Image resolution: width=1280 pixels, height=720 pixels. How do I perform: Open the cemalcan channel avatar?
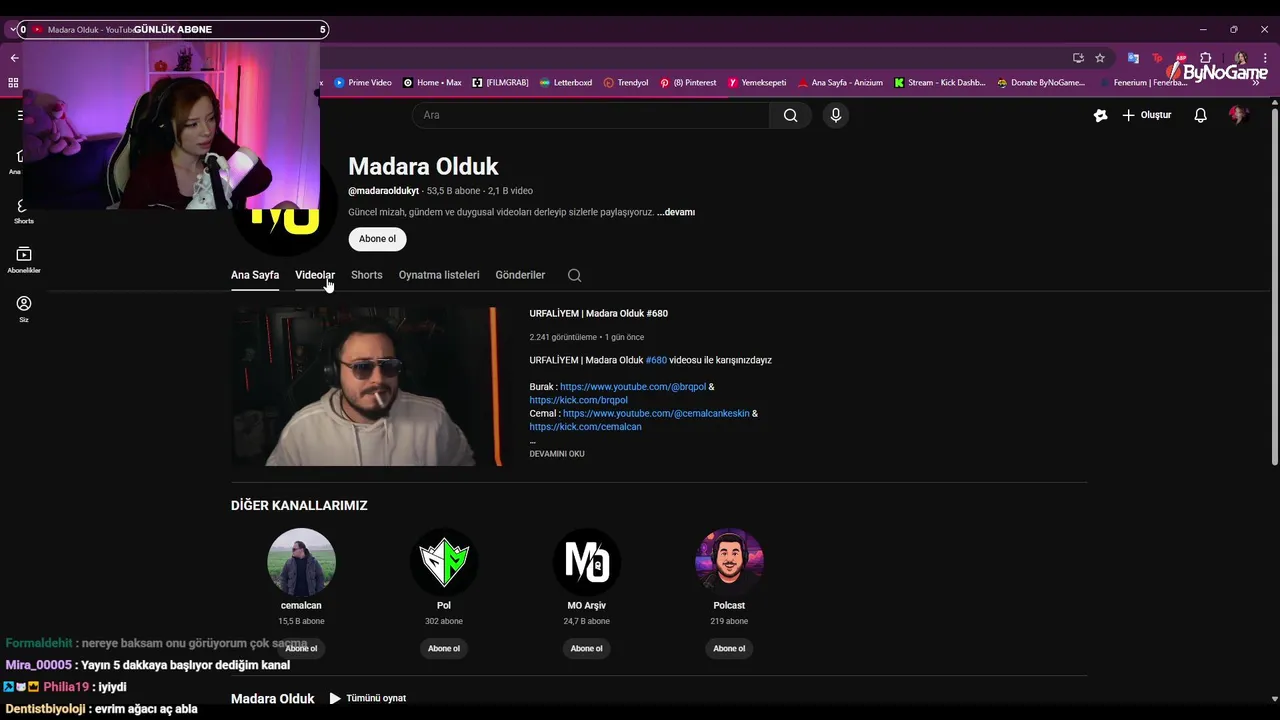(301, 562)
